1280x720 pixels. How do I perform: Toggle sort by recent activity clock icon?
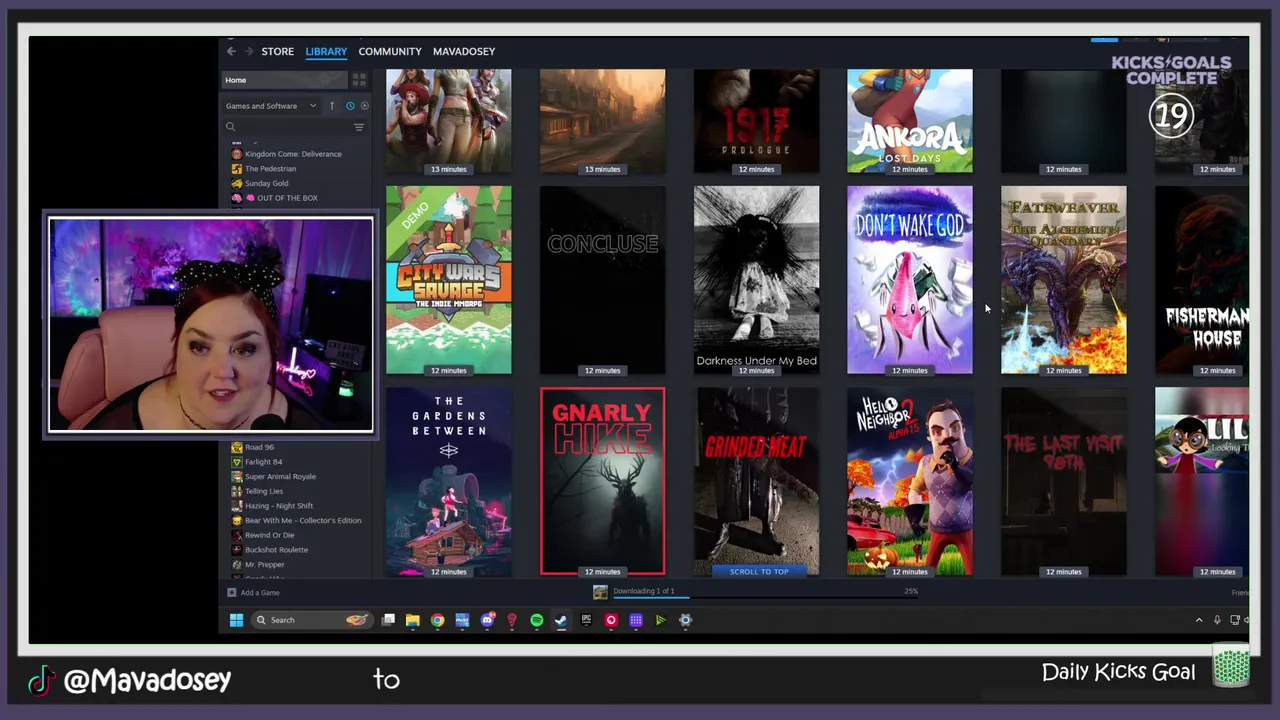350,106
